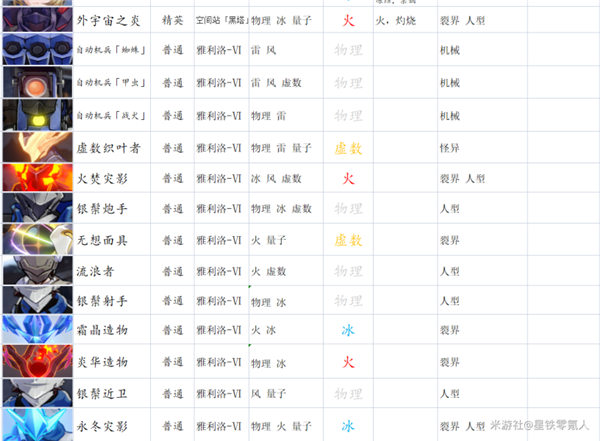Select the 自动机兵「蜘蛛」 portrait image
Viewport: 600px width, 441px height.
[x=36, y=49]
